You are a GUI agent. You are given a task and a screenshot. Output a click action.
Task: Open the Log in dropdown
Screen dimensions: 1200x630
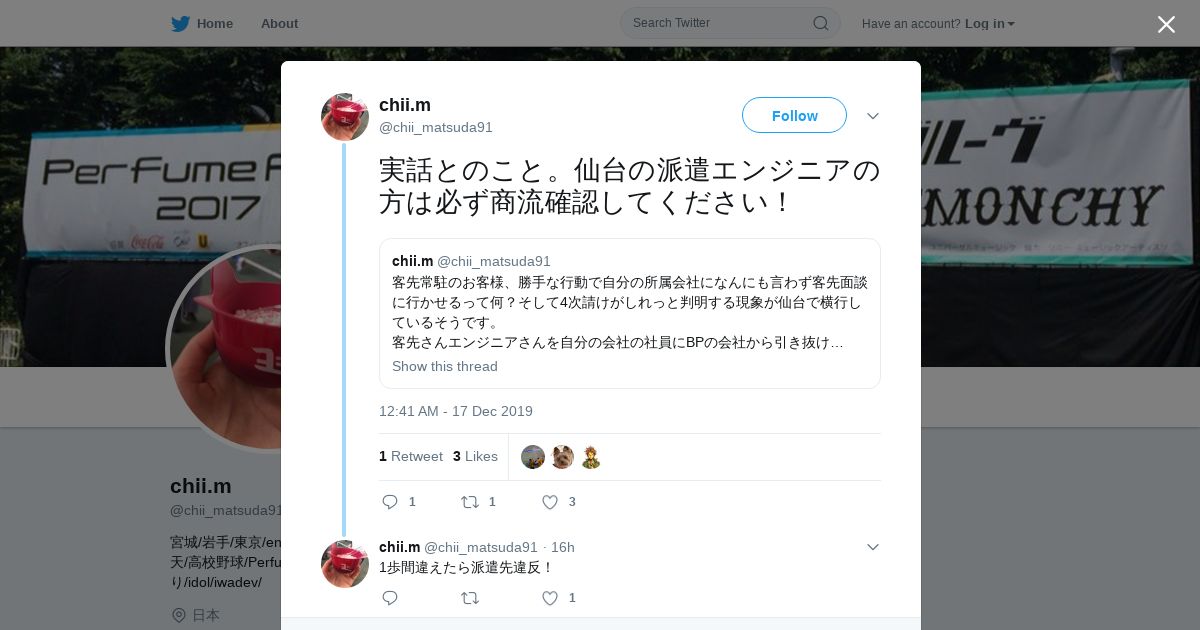point(990,24)
